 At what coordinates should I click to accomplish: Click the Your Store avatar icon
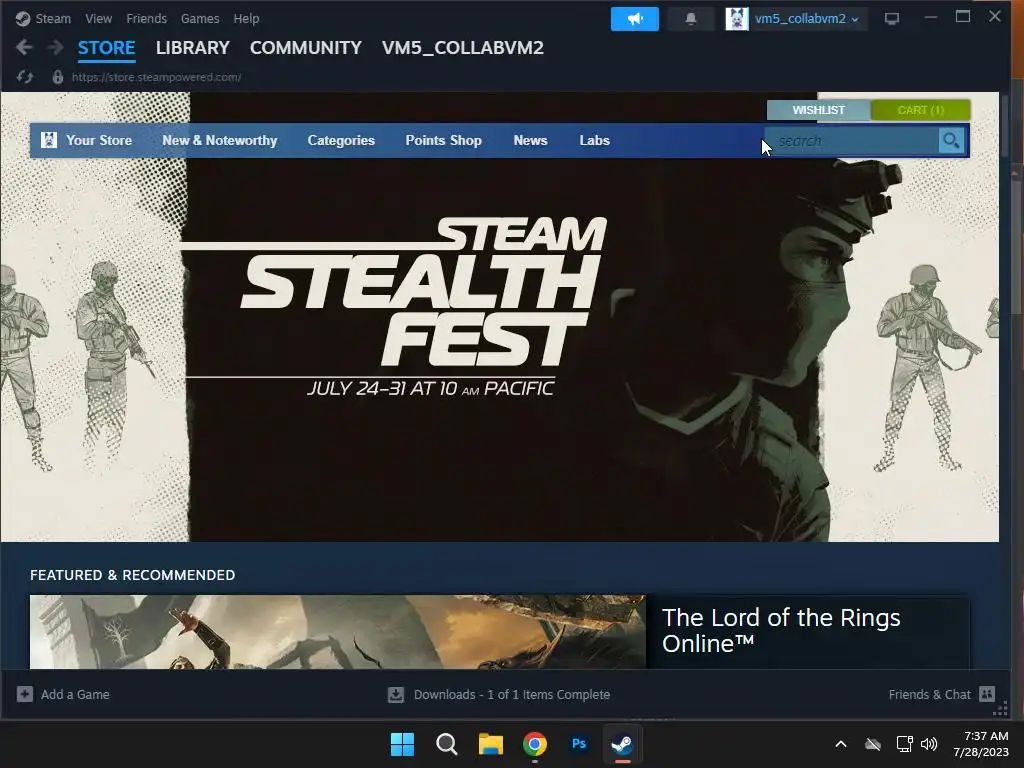49,140
